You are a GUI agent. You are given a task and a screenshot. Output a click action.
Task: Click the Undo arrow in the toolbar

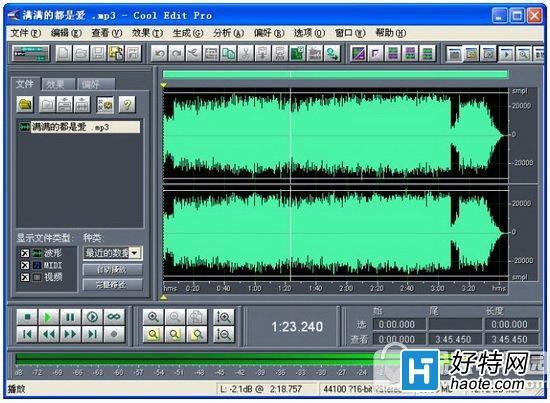pos(160,54)
